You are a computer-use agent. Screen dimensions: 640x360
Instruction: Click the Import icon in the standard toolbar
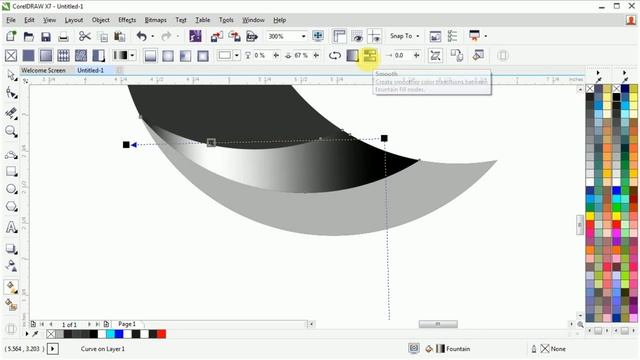(217, 36)
